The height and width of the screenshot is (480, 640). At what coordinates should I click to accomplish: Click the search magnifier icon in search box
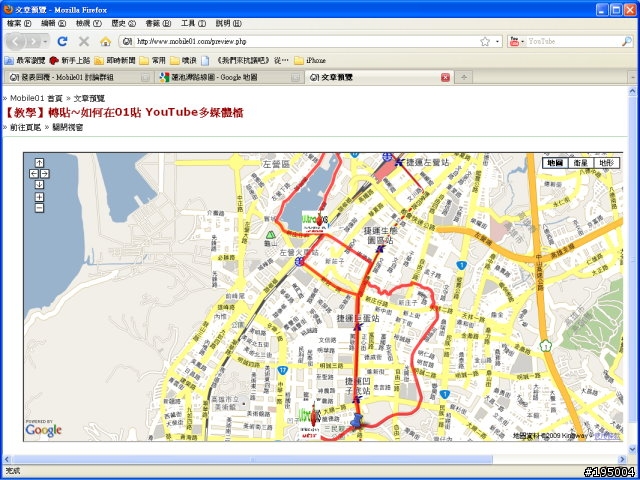tap(627, 41)
